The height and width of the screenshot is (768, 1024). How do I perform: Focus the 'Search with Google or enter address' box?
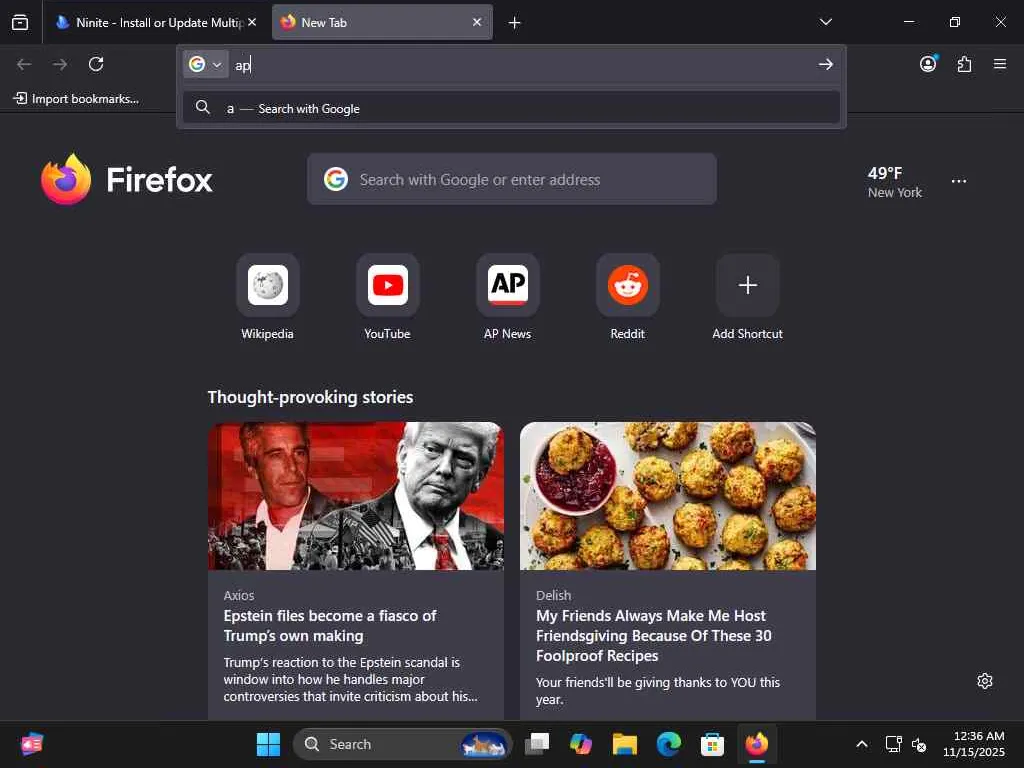[x=512, y=179]
